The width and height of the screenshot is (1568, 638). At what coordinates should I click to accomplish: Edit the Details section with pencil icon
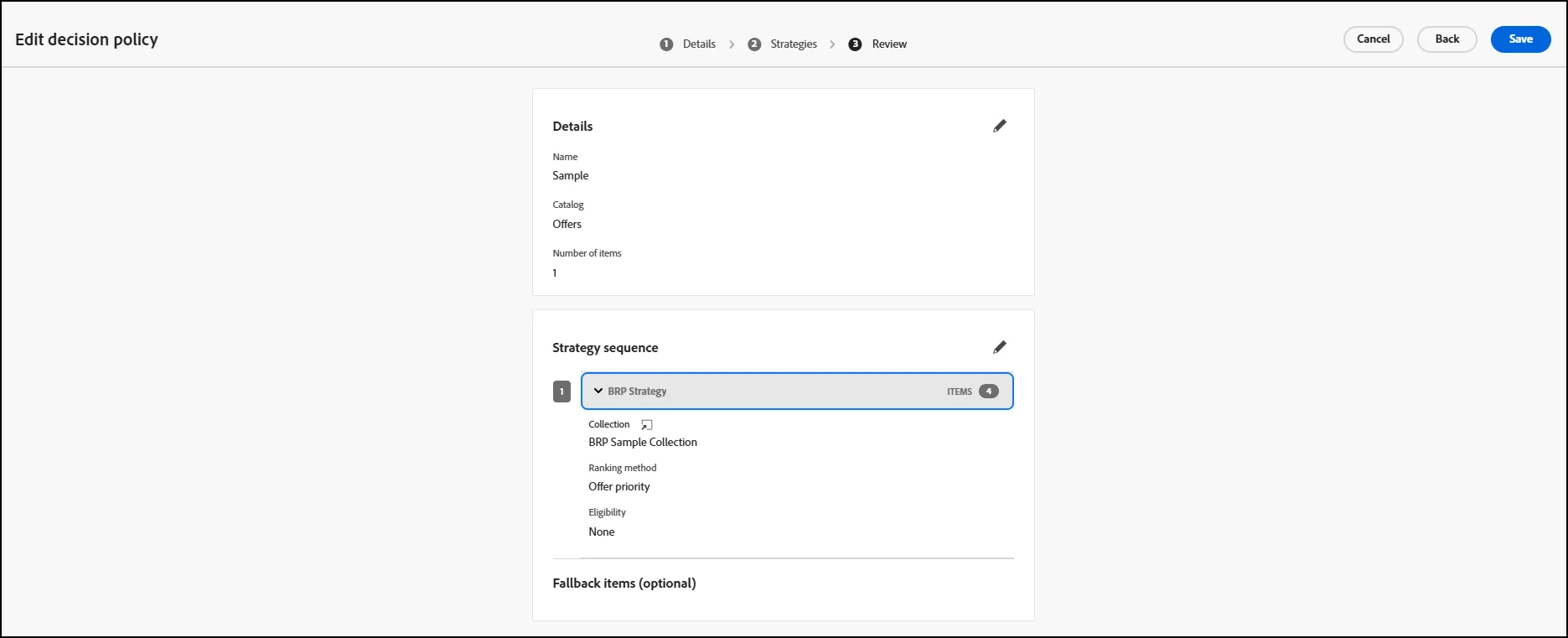point(1000,126)
